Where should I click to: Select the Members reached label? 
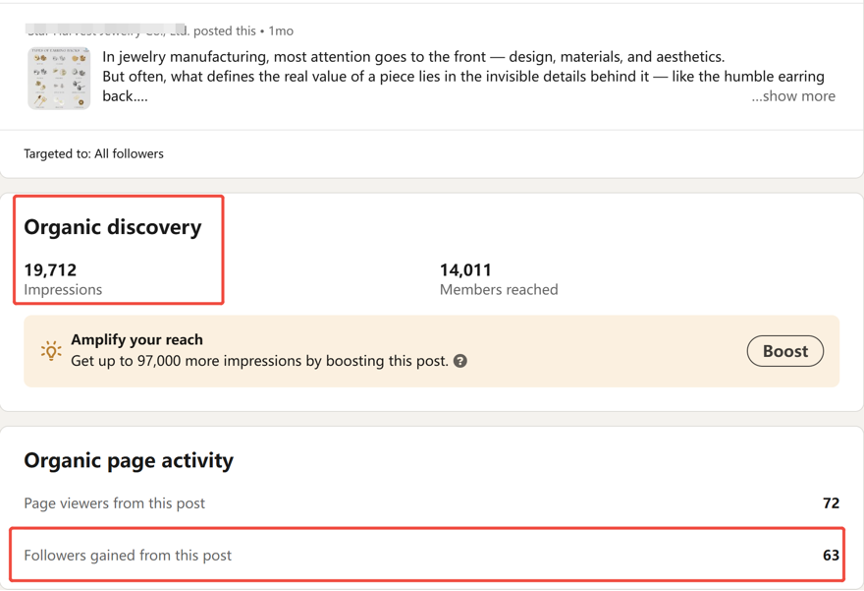point(499,289)
